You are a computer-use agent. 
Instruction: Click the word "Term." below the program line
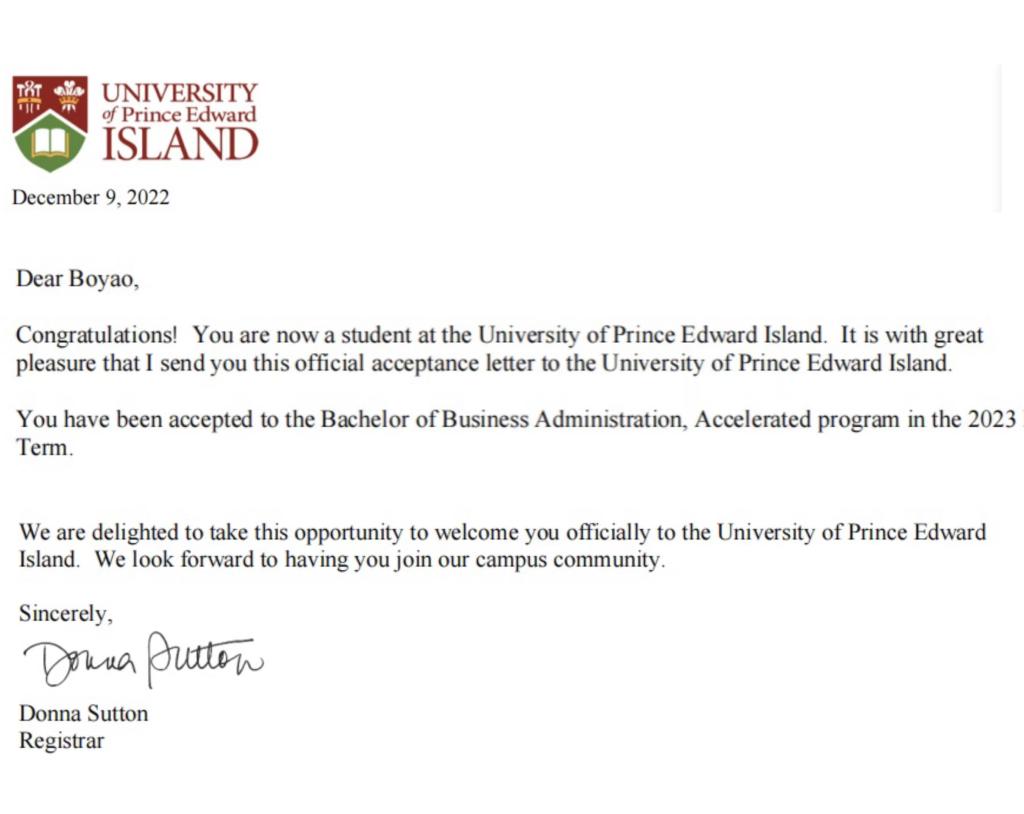tap(45, 448)
